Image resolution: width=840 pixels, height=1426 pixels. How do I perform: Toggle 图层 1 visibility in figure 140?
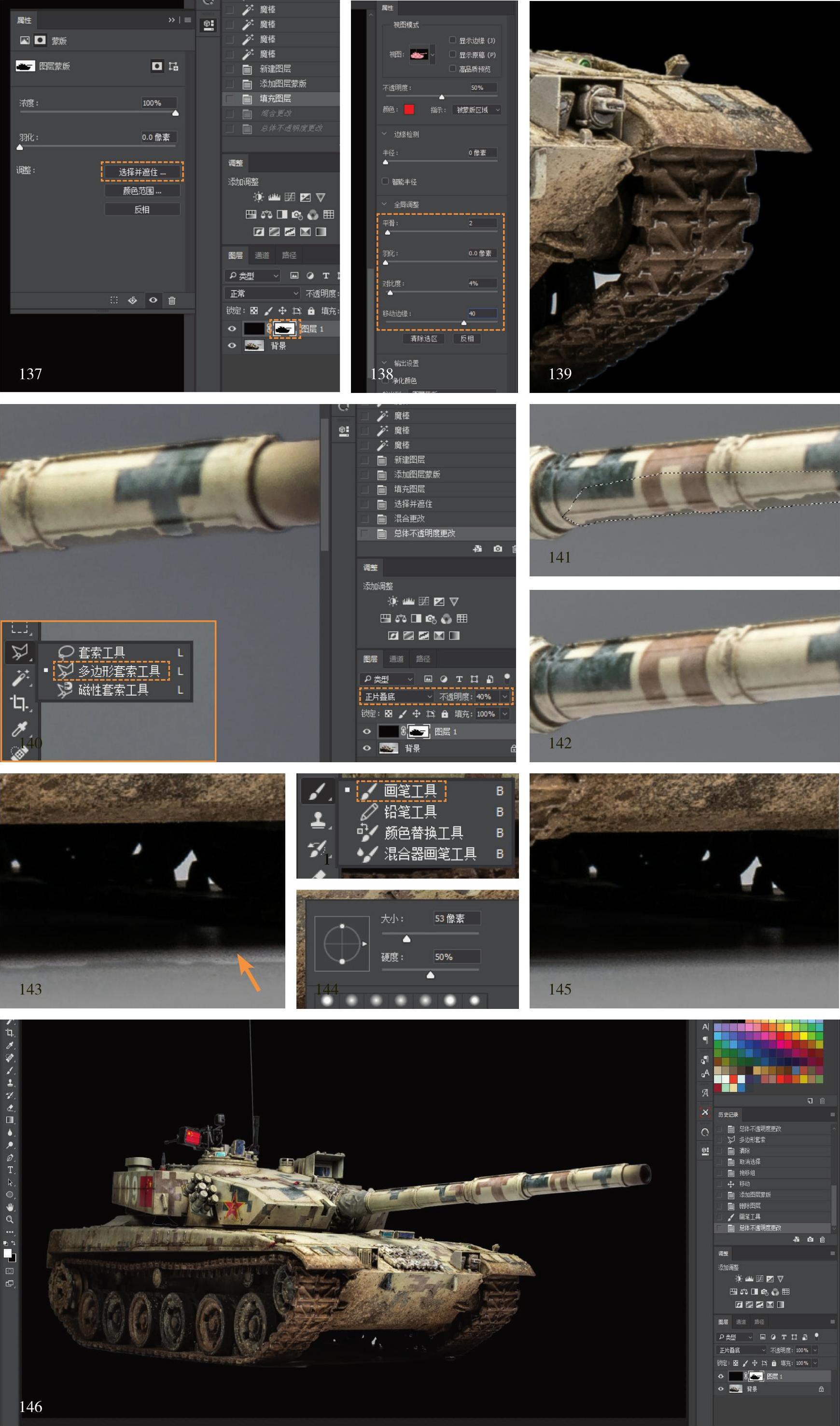367,732
